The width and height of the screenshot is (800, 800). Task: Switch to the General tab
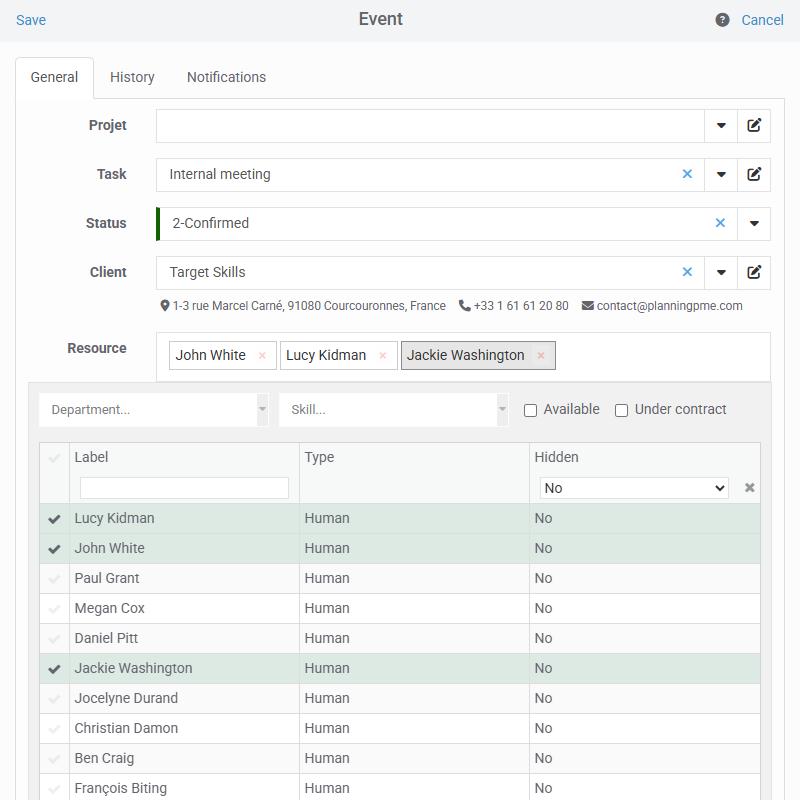tap(54, 78)
